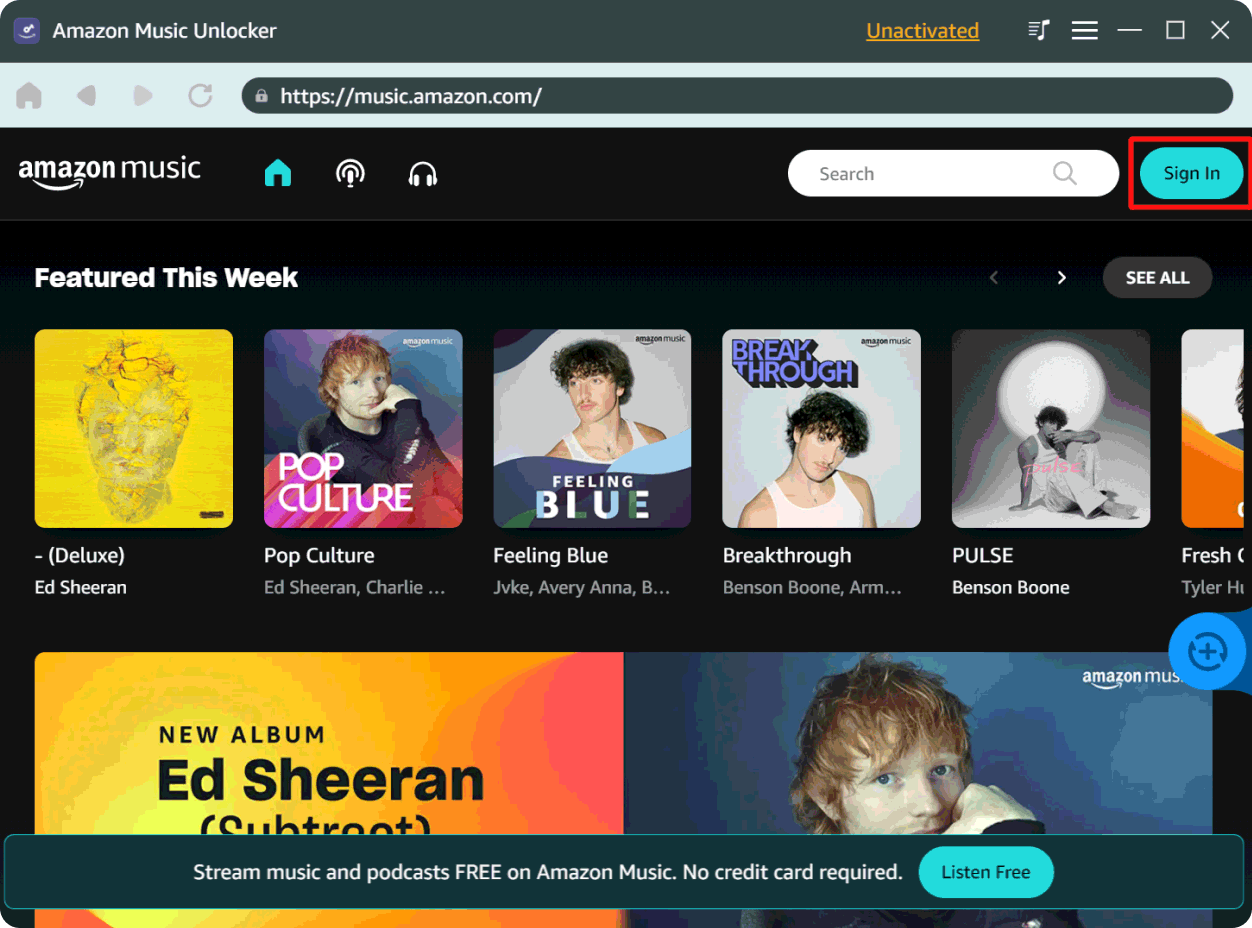Go to browser home page icon
This screenshot has height=928, width=1252.
coord(29,96)
